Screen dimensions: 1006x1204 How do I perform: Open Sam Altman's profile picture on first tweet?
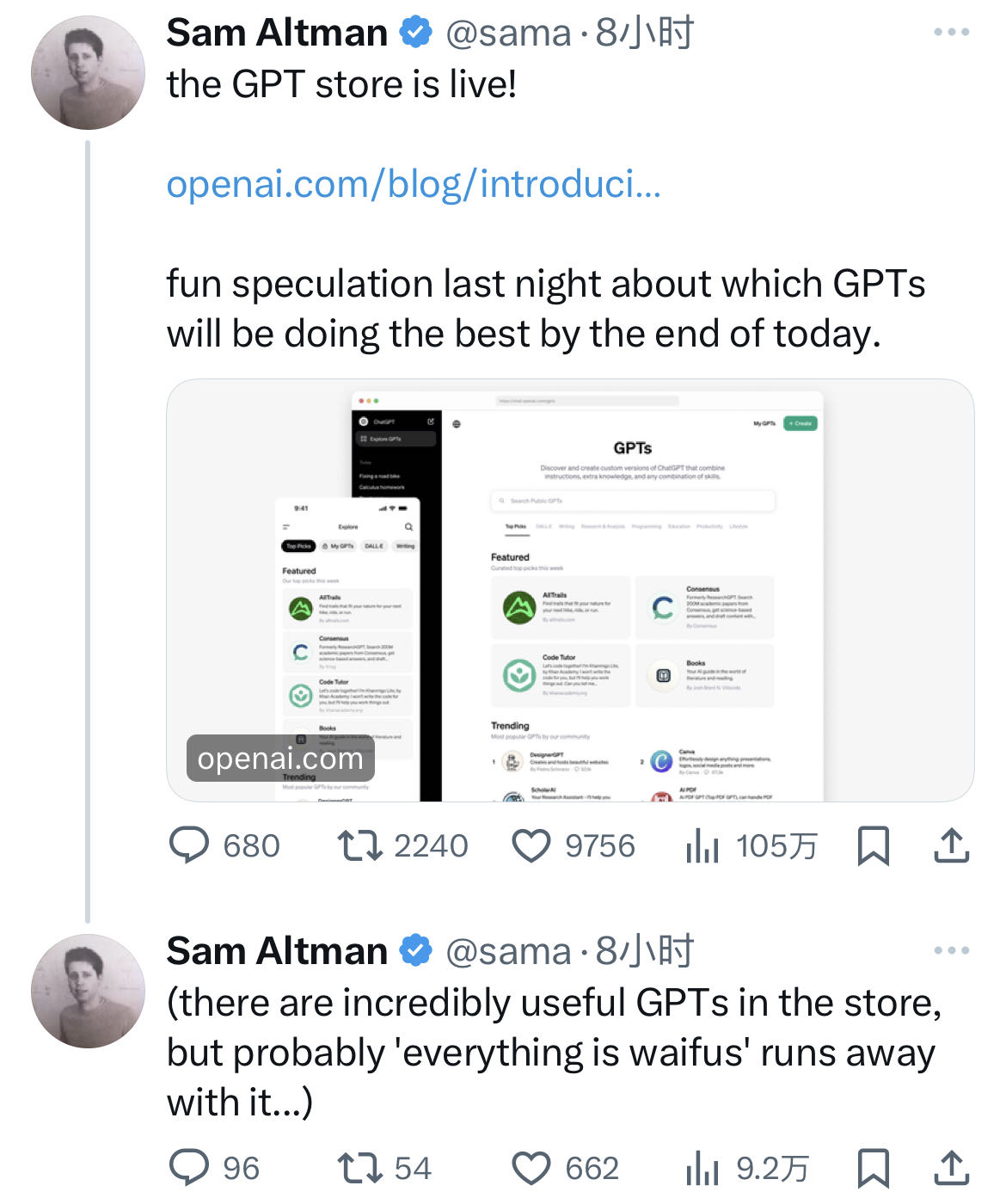(88, 73)
